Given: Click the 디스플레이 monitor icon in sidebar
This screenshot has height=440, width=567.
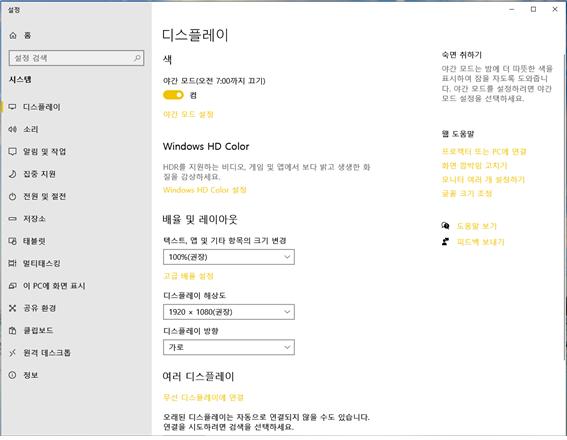Looking at the screenshot, I should point(13,107).
